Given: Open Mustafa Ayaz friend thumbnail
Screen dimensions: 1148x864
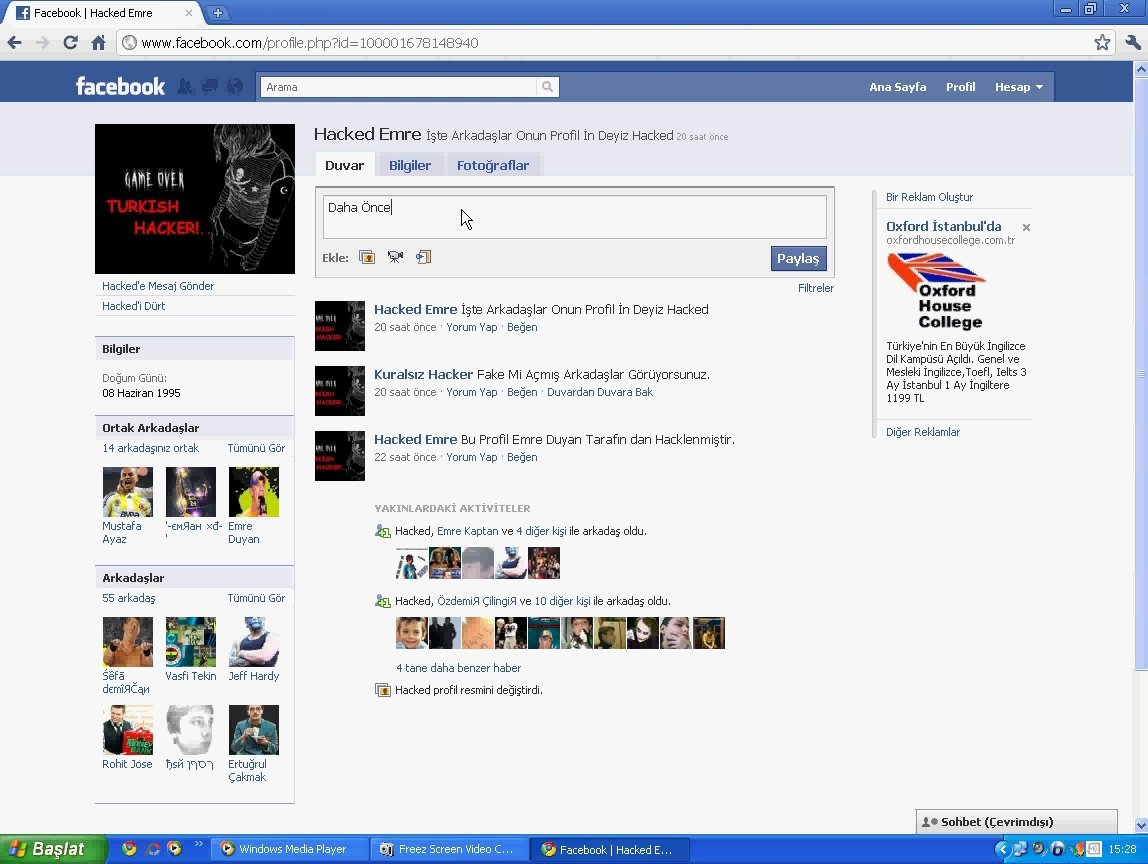Looking at the screenshot, I should click(x=127, y=492).
